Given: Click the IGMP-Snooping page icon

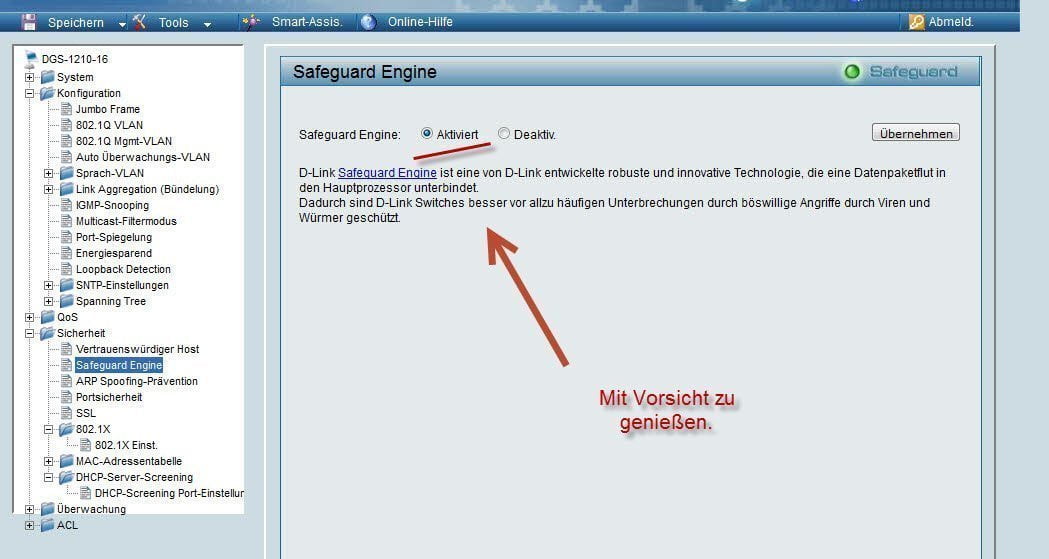Looking at the screenshot, I should coord(66,205).
